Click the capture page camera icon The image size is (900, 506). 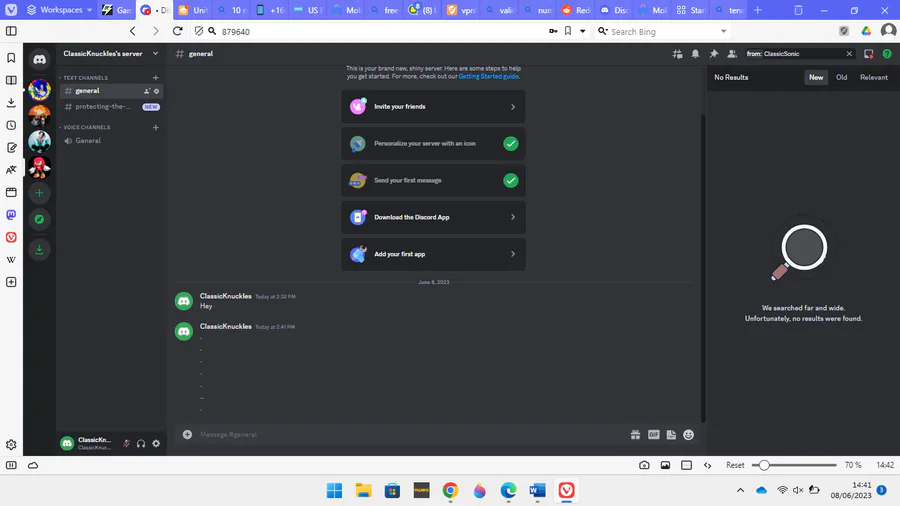(x=644, y=465)
